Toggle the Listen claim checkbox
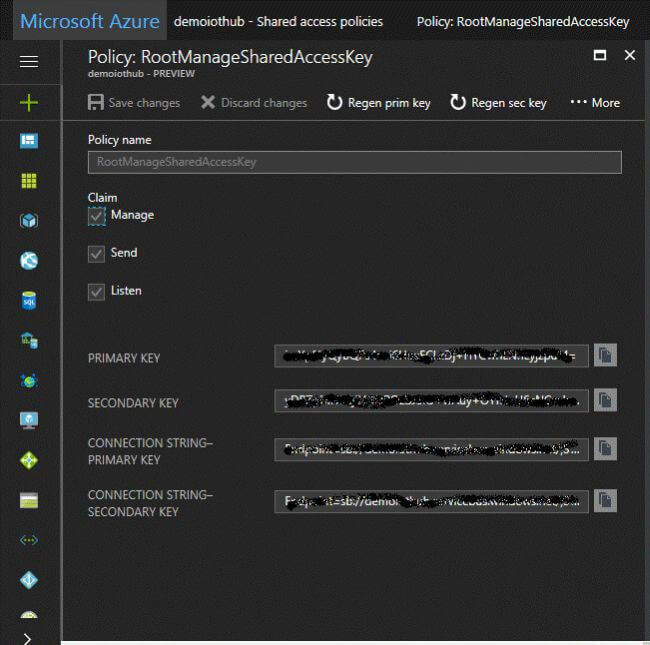This screenshot has width=650, height=645. pos(96,292)
